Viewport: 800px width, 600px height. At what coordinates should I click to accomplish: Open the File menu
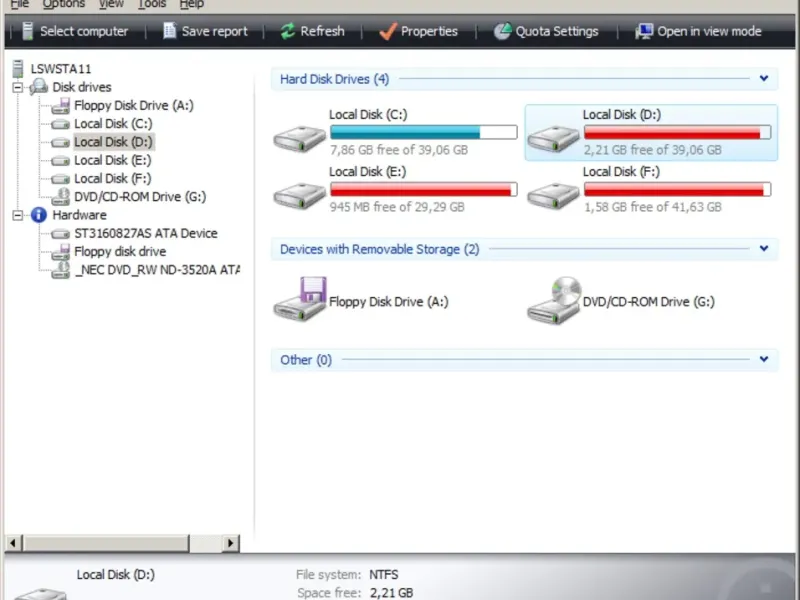tap(20, 4)
